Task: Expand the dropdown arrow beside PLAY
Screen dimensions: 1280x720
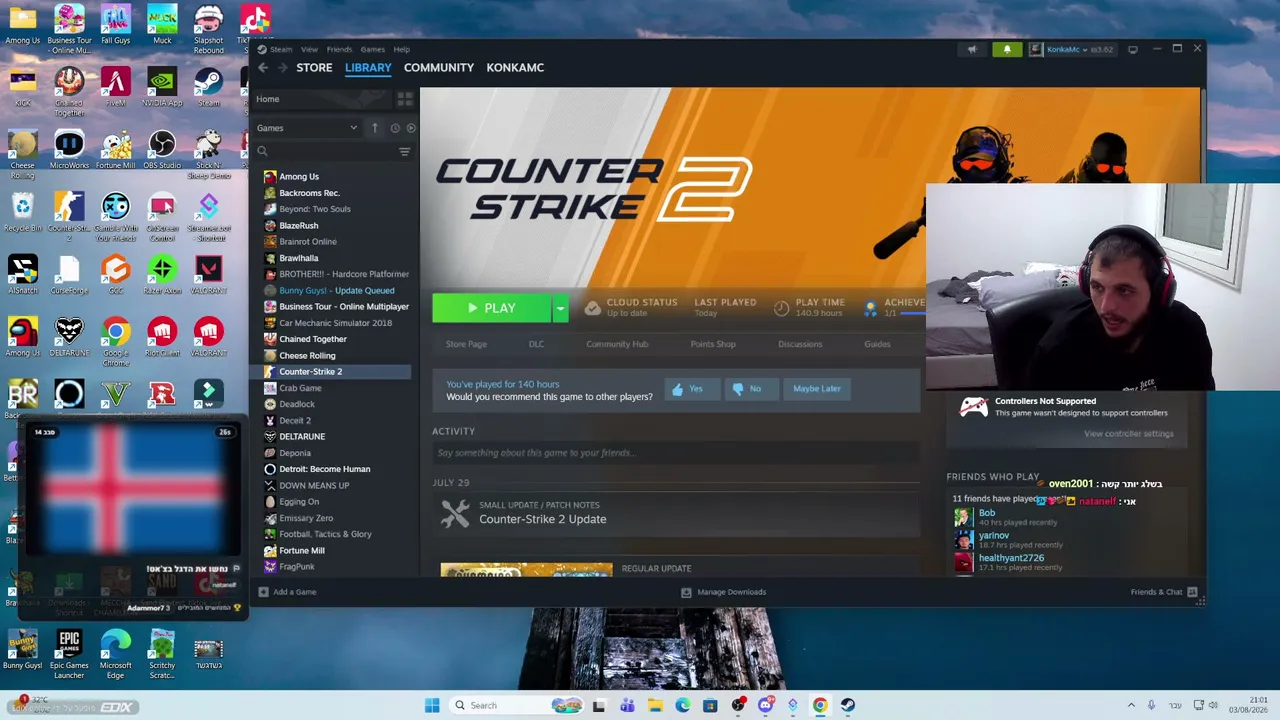Action: tap(561, 308)
